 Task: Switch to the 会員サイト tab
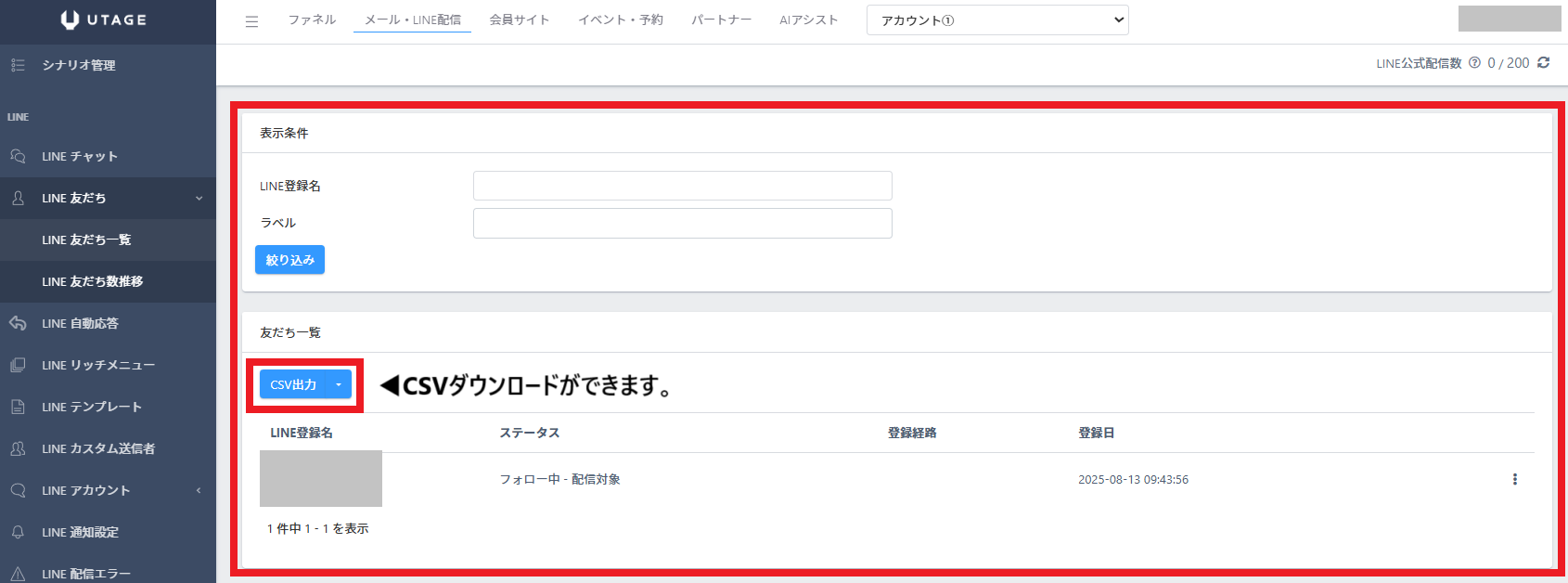coord(520,19)
